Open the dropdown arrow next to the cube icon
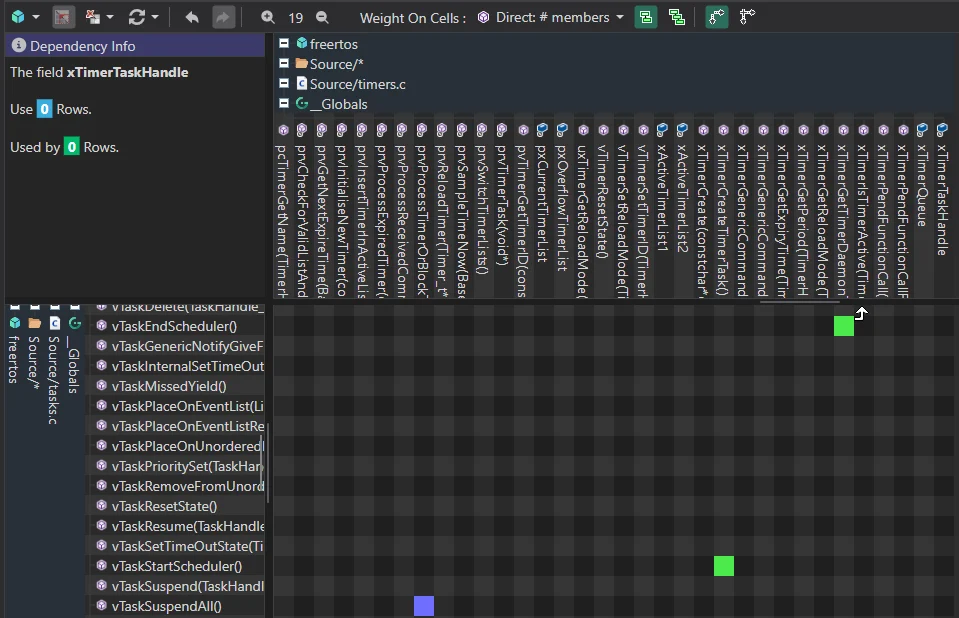959x618 pixels. click(x=35, y=17)
